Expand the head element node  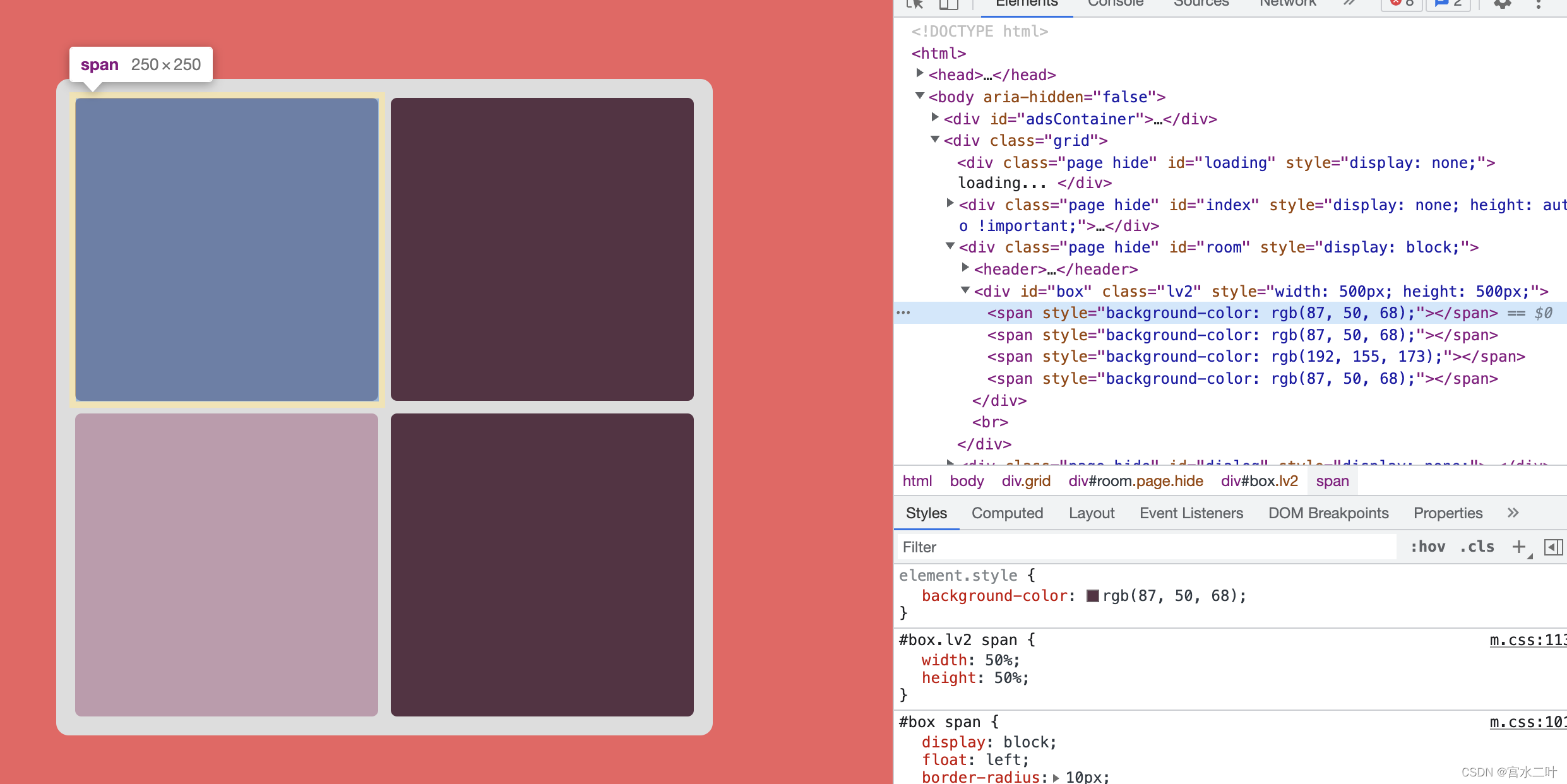coord(920,74)
